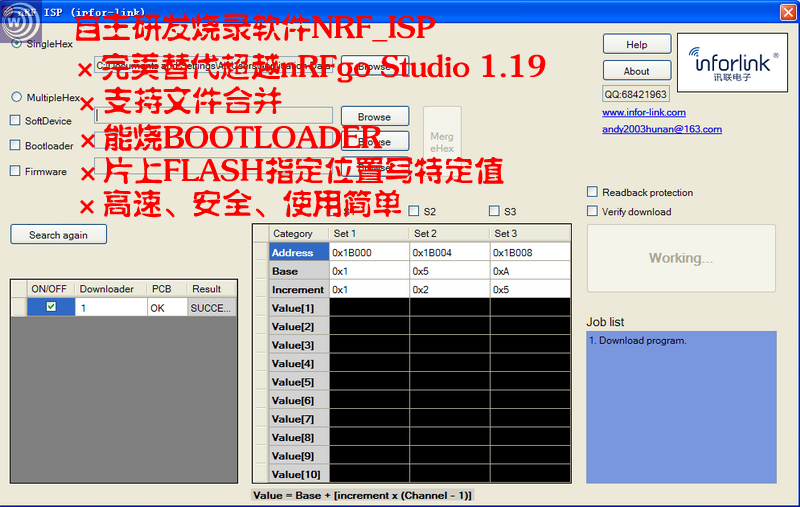Enable the SoftDevice checkbox
Image resolution: width=800 pixels, height=507 pixels.
(x=15, y=120)
